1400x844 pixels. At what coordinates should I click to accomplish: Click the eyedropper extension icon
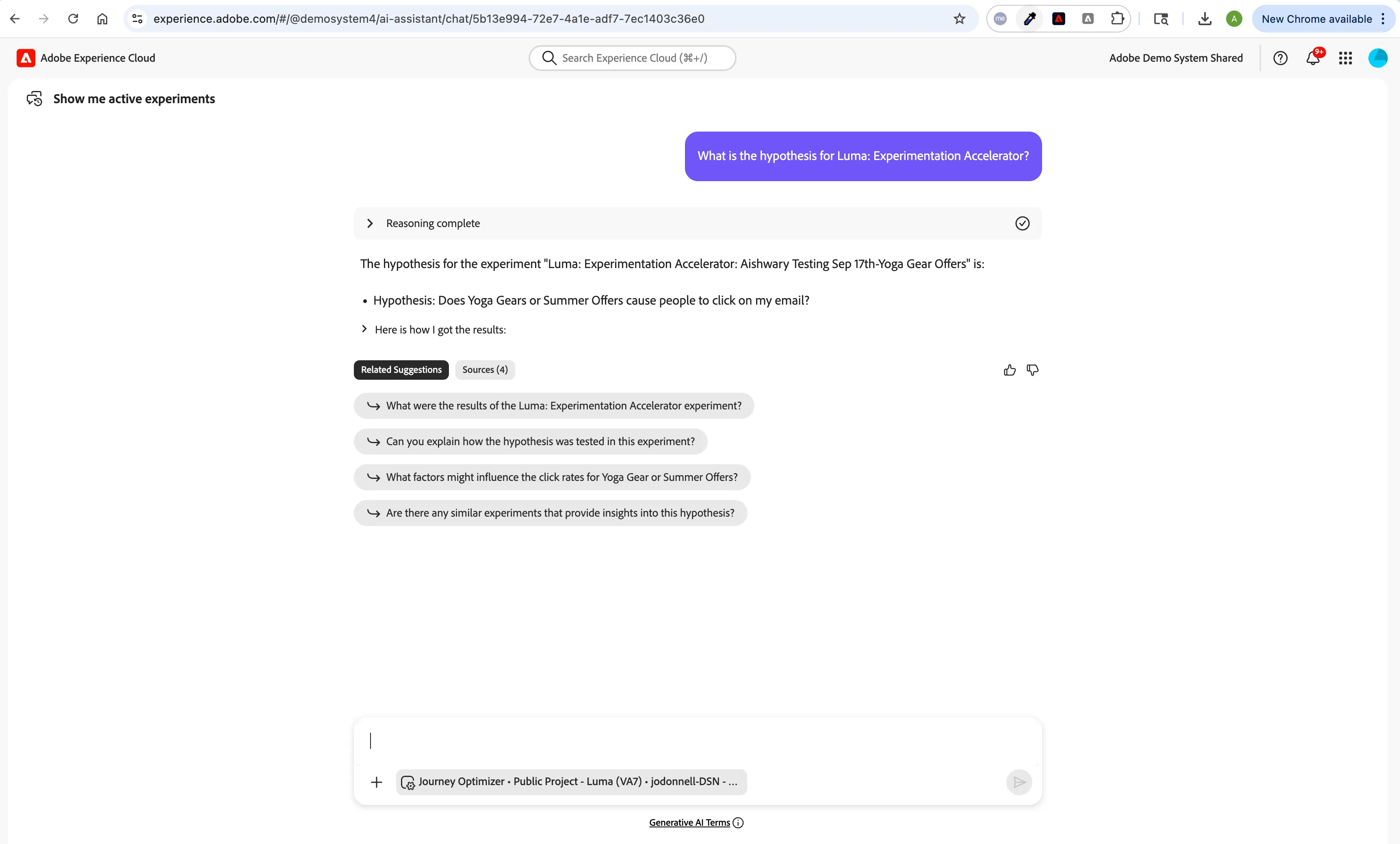1029,19
